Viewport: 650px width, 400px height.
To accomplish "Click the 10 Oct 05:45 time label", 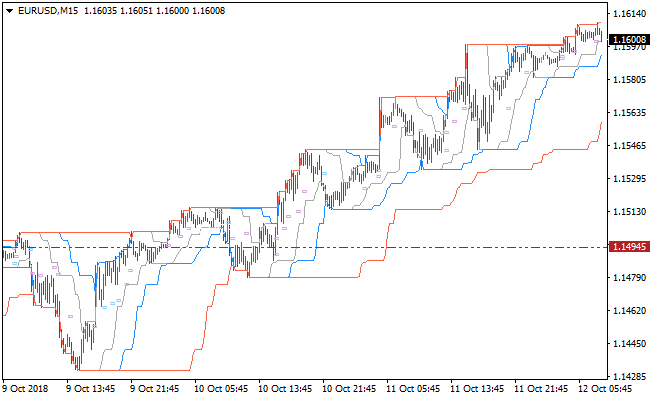I will pos(222,389).
